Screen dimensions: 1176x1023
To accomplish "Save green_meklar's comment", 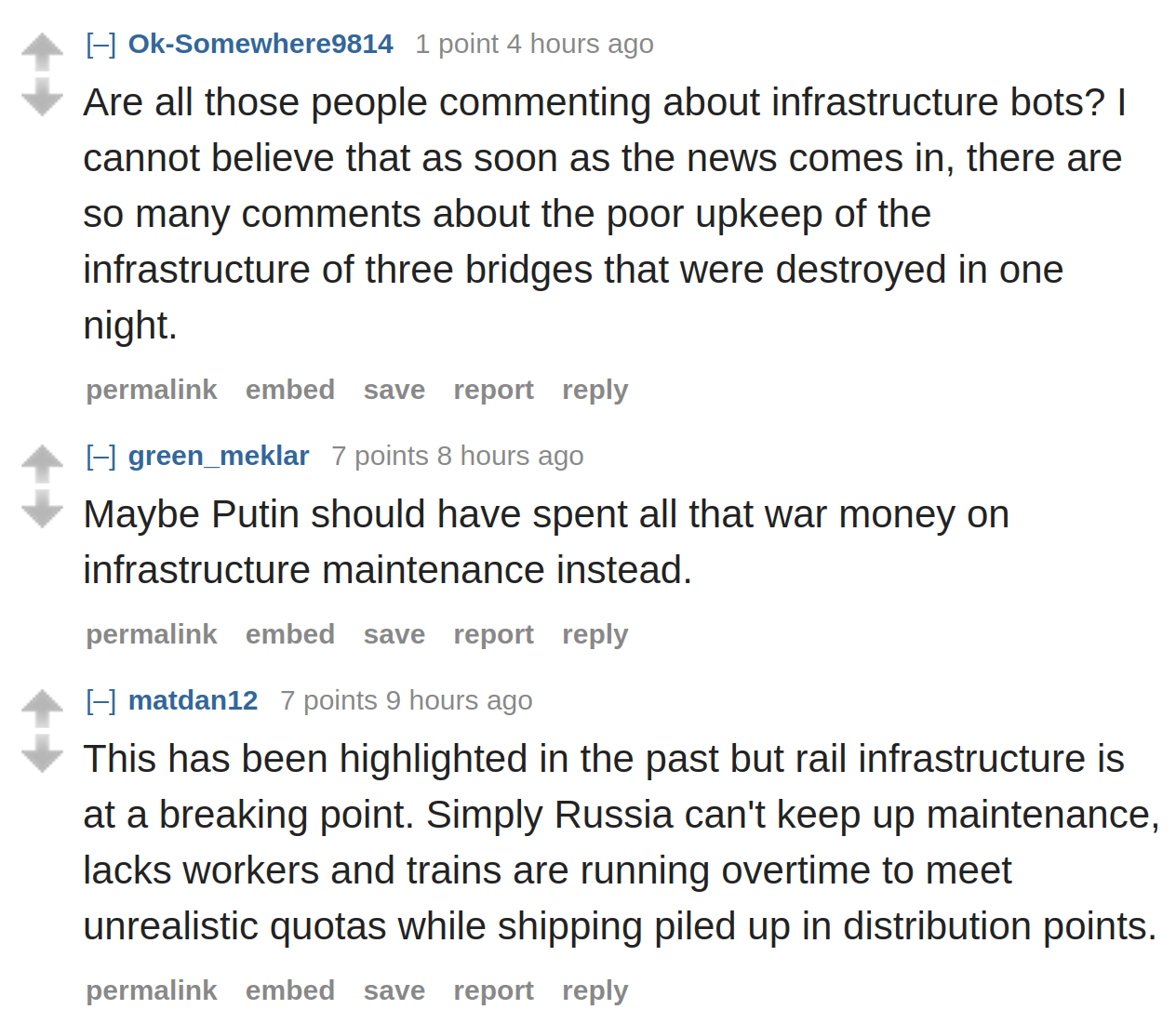I will 394,634.
